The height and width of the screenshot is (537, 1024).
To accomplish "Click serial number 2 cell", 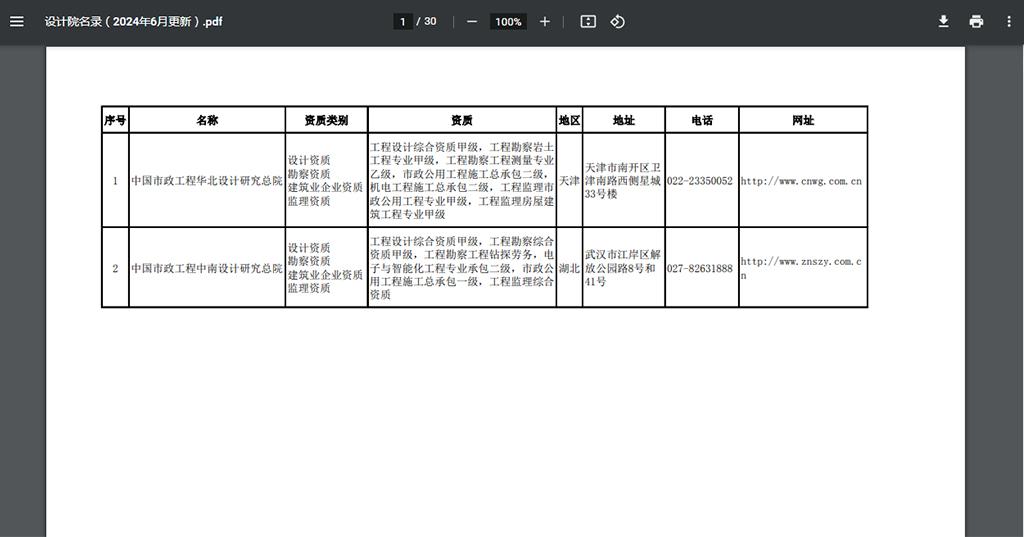I will (x=116, y=268).
